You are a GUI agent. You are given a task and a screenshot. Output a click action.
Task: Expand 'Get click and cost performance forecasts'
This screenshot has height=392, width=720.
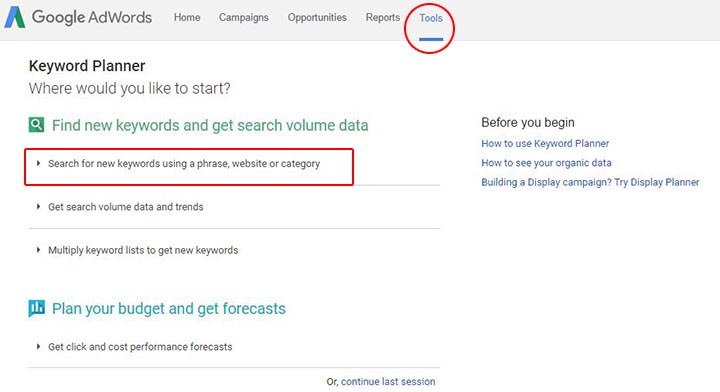coord(140,347)
